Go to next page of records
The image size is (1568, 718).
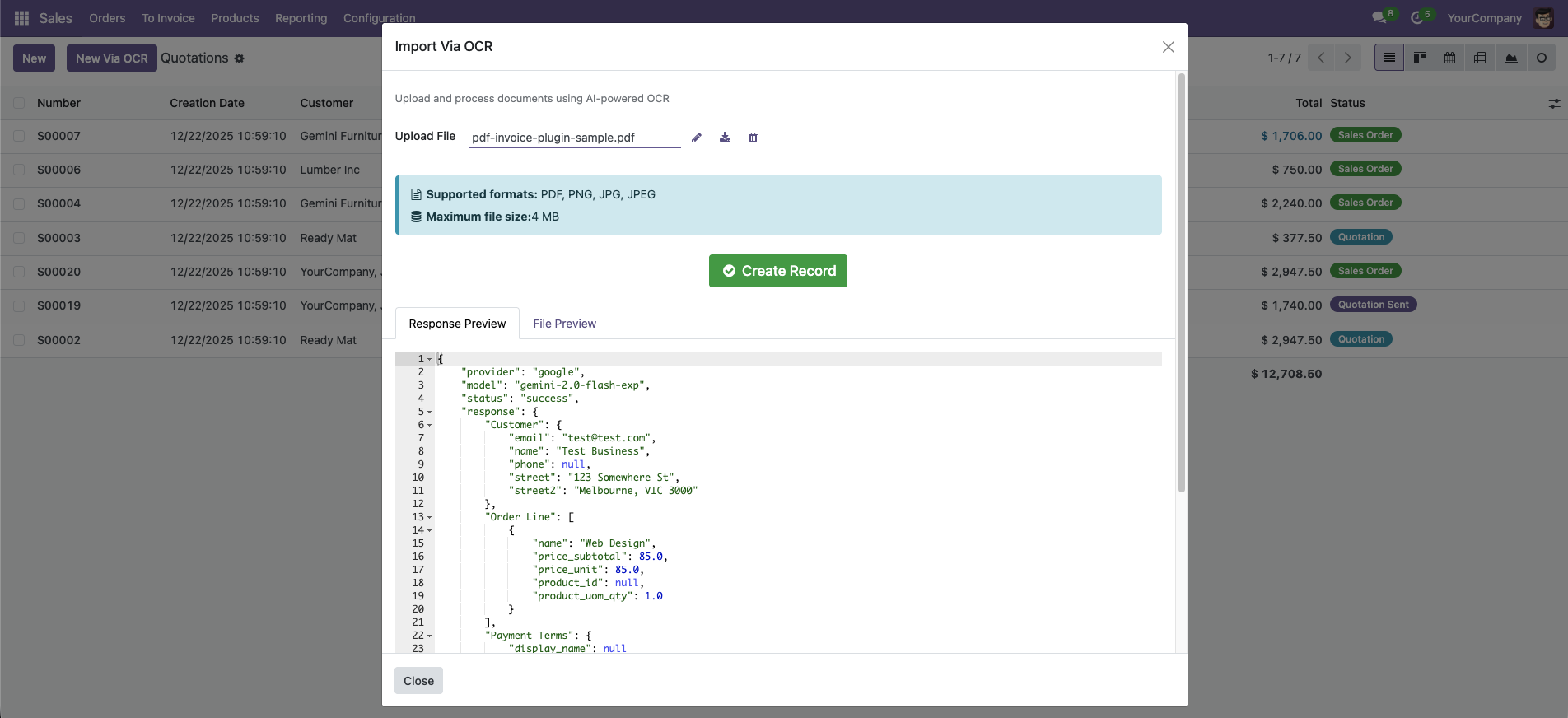coord(1347,58)
